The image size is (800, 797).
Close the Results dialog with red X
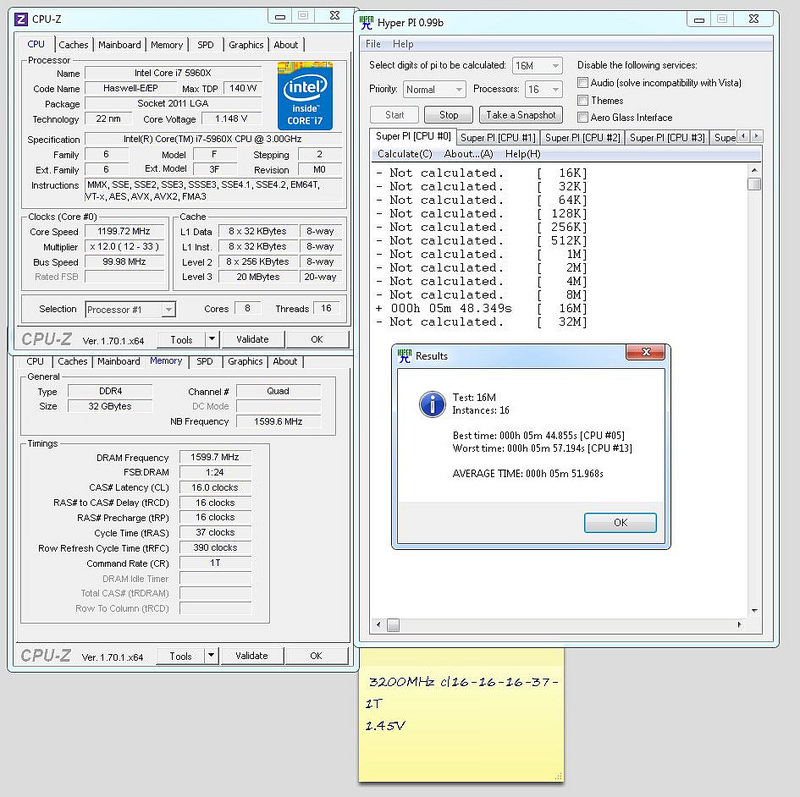645,352
